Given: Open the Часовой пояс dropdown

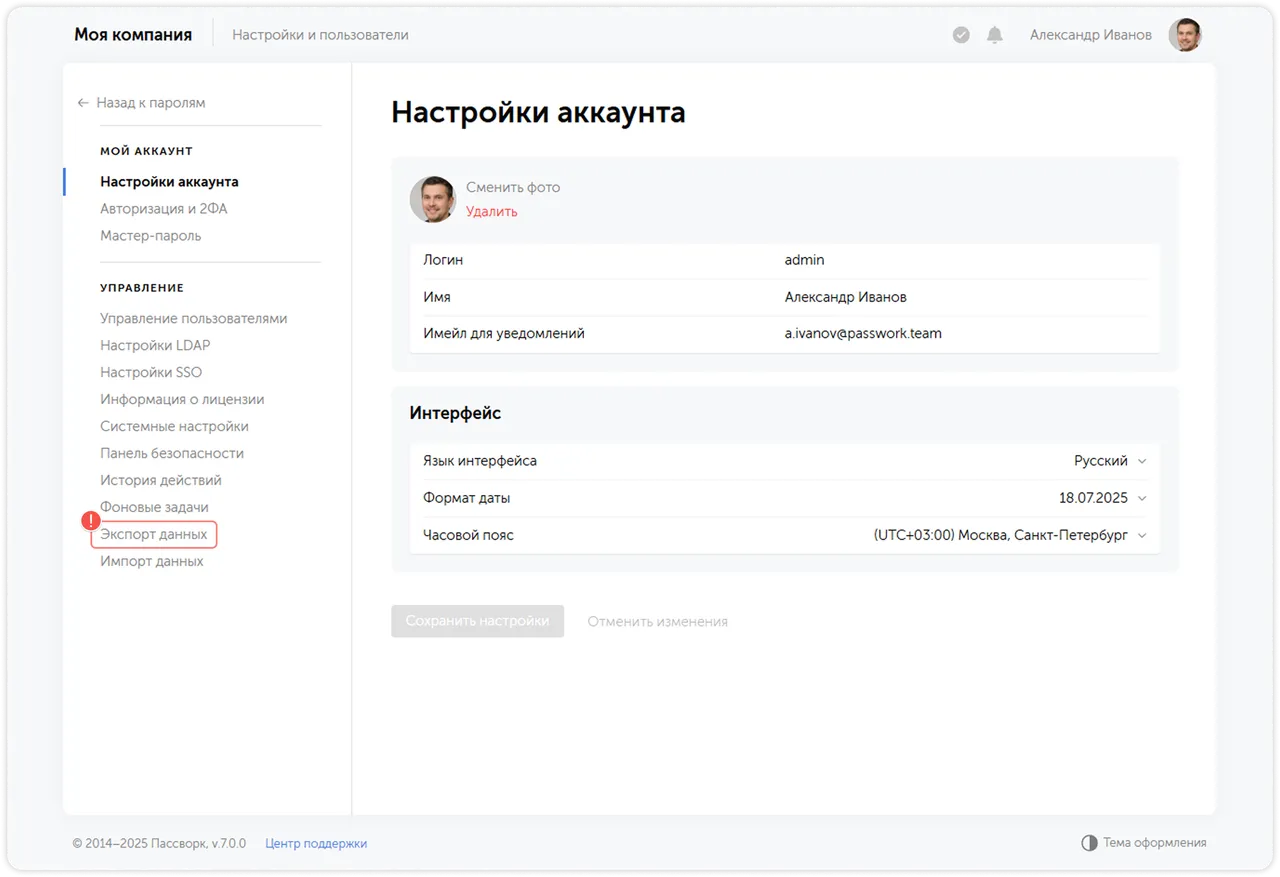Looking at the screenshot, I should click(785, 535).
